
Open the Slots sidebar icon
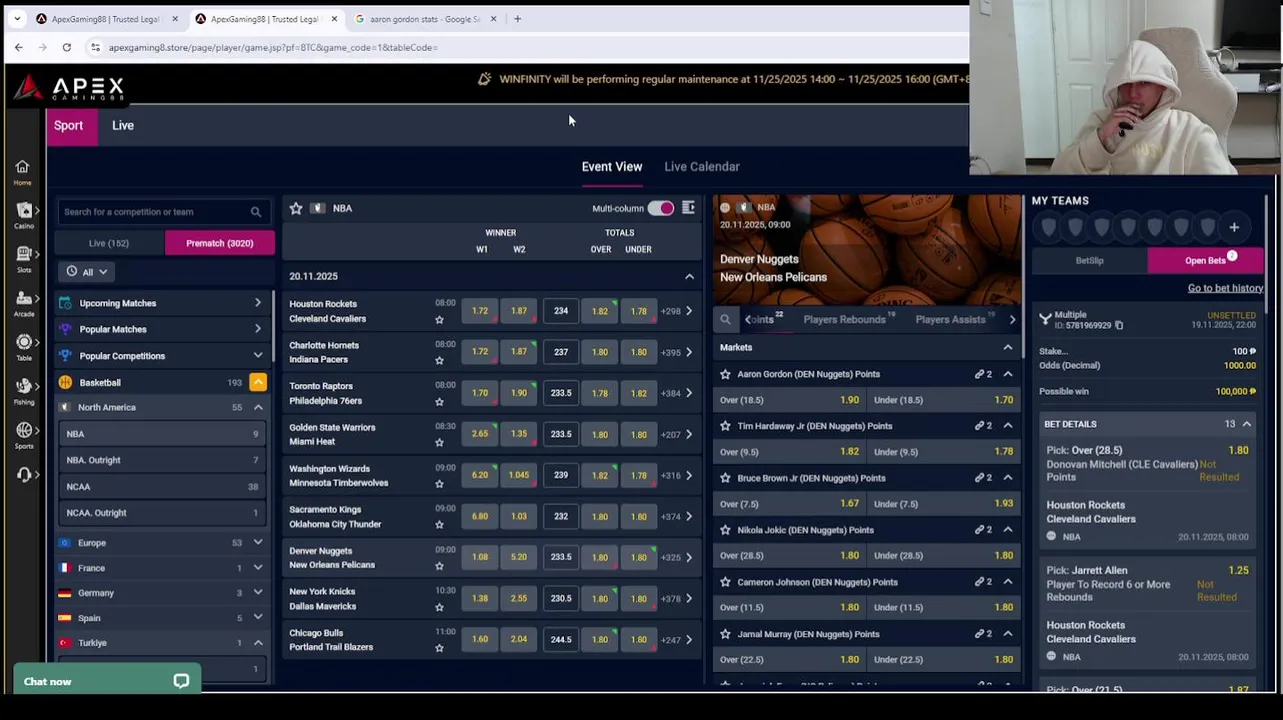23,259
